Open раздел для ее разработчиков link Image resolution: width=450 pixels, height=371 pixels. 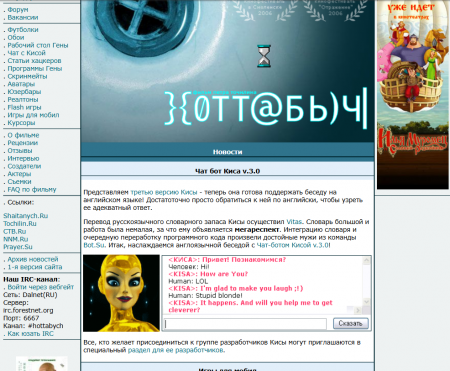coord(176,350)
